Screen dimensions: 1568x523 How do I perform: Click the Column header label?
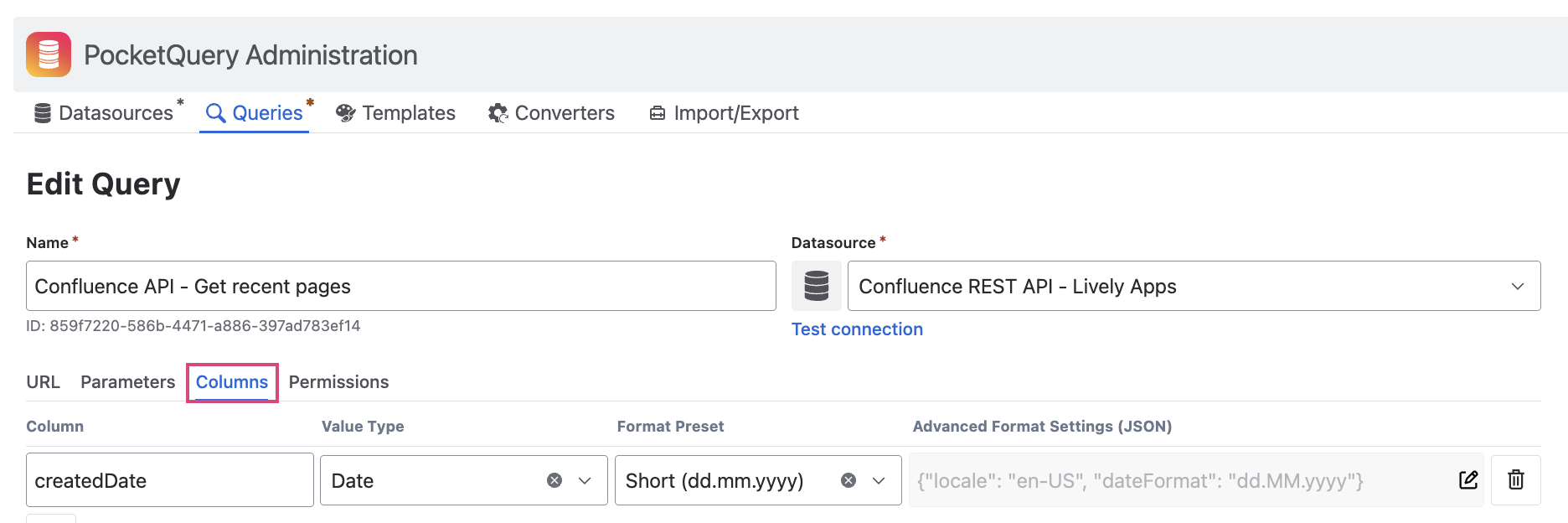(x=55, y=427)
